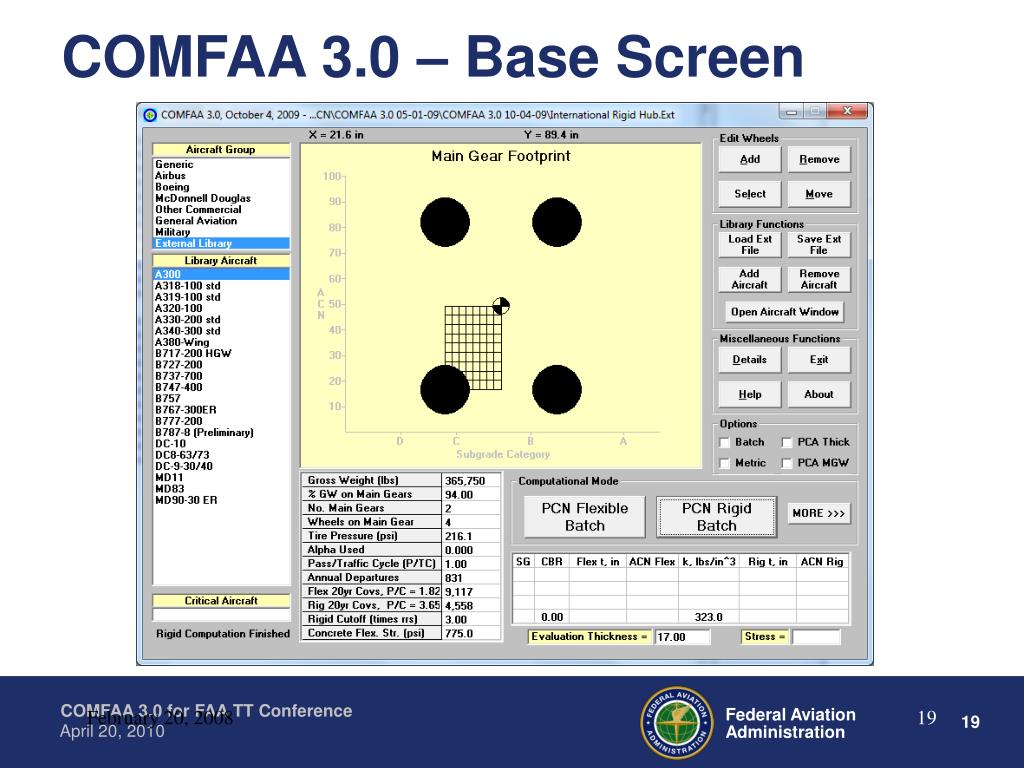Edit % GW on Main Gears value 94.00
This screenshot has width=1024, height=768.
click(472, 494)
